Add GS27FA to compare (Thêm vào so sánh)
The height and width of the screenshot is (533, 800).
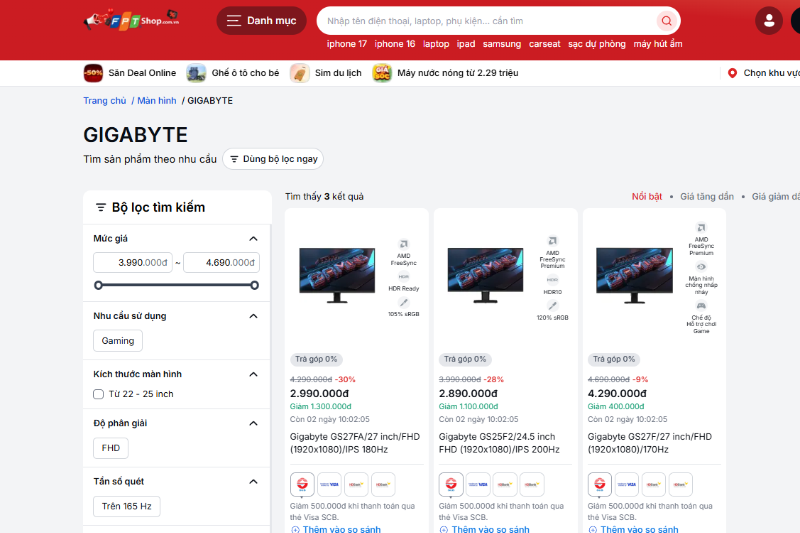pos(336,529)
